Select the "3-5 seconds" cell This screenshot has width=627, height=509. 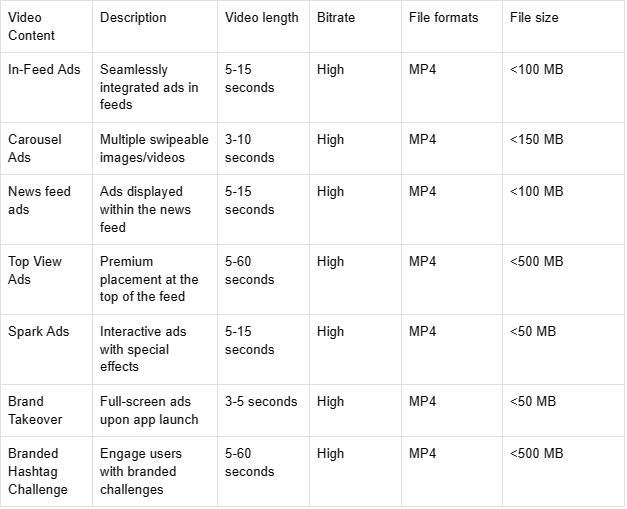[261, 402]
